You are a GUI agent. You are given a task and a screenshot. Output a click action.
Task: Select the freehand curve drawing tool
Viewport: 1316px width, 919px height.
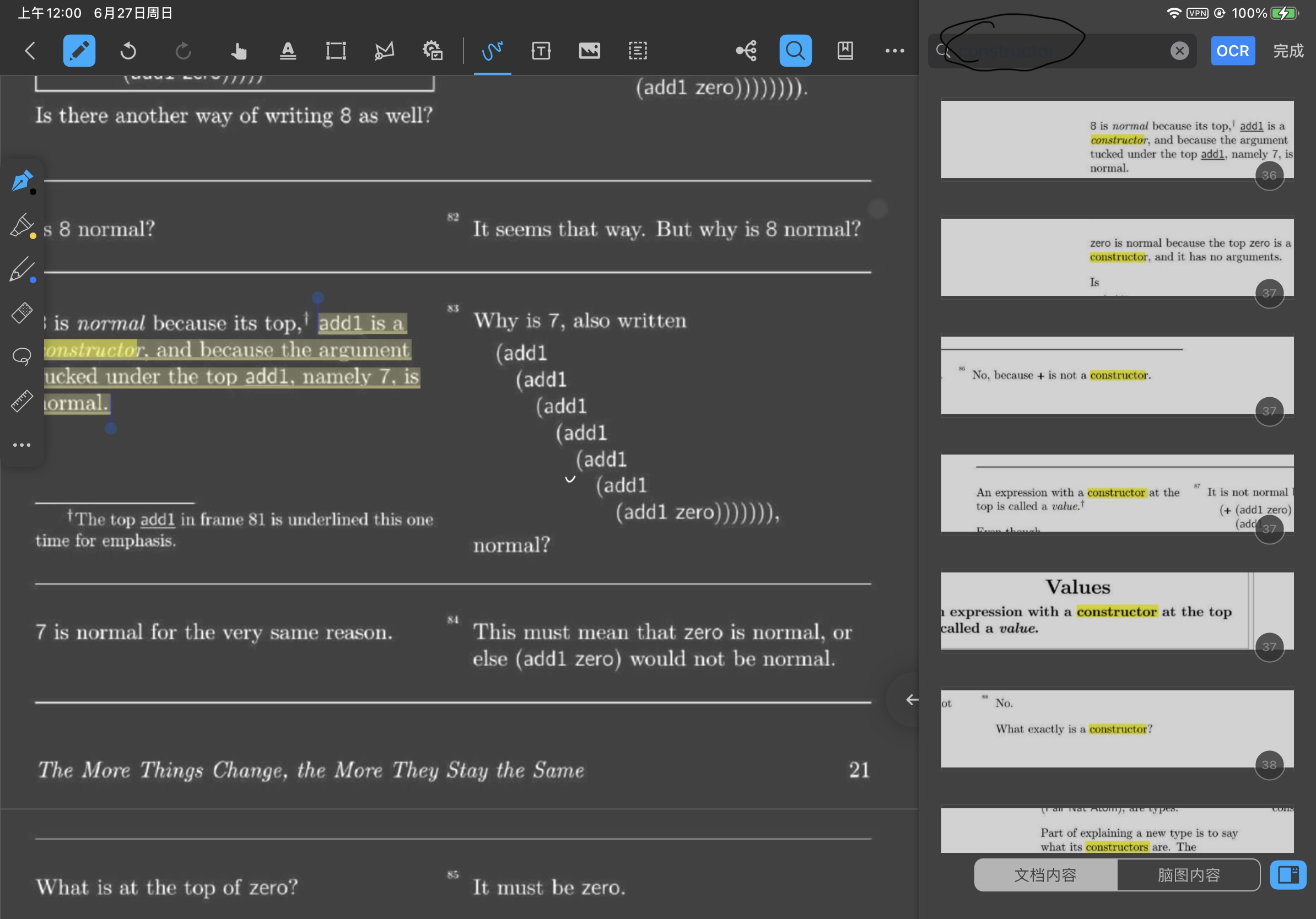492,51
